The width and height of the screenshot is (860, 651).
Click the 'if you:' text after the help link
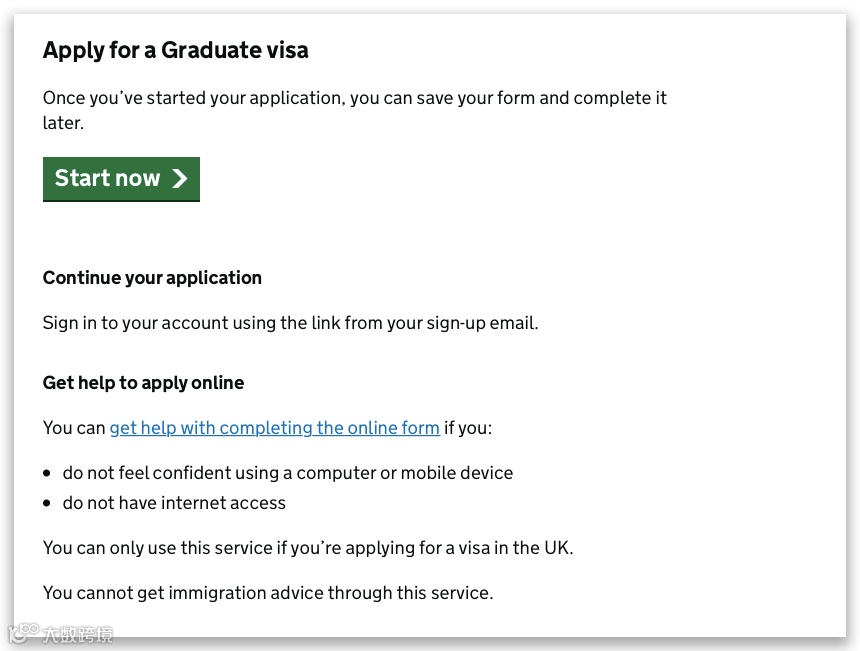pyautogui.click(x=468, y=428)
